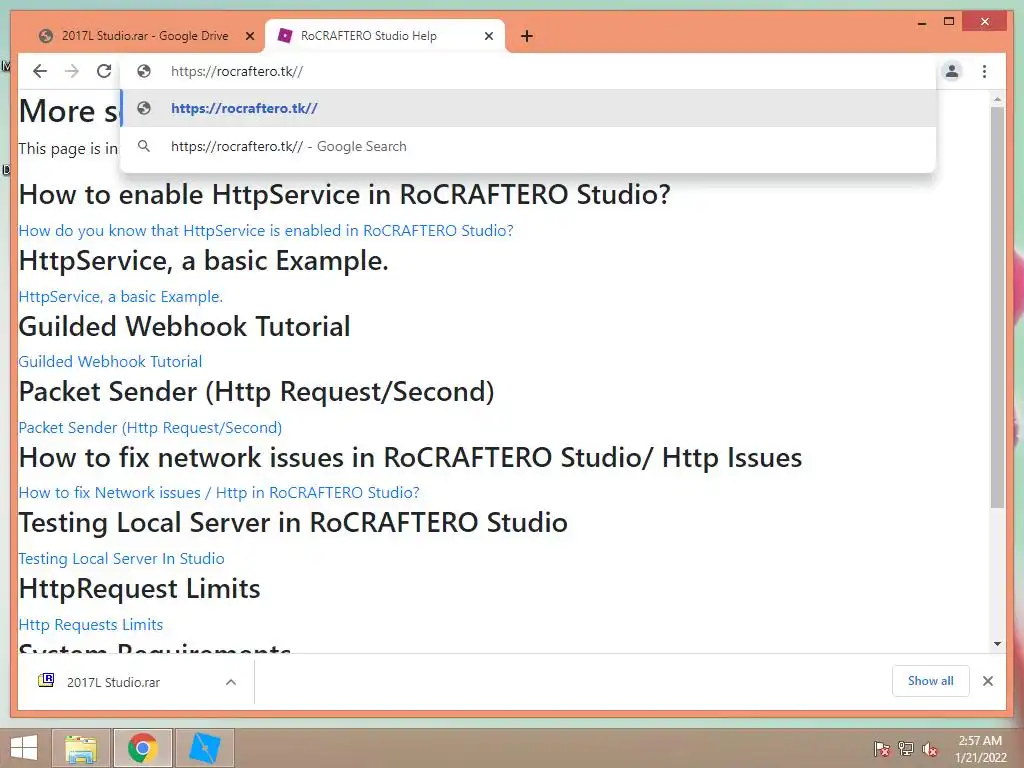1024x768 pixels.
Task: Open link about knowing HttpService is enabled
Action: (x=266, y=231)
